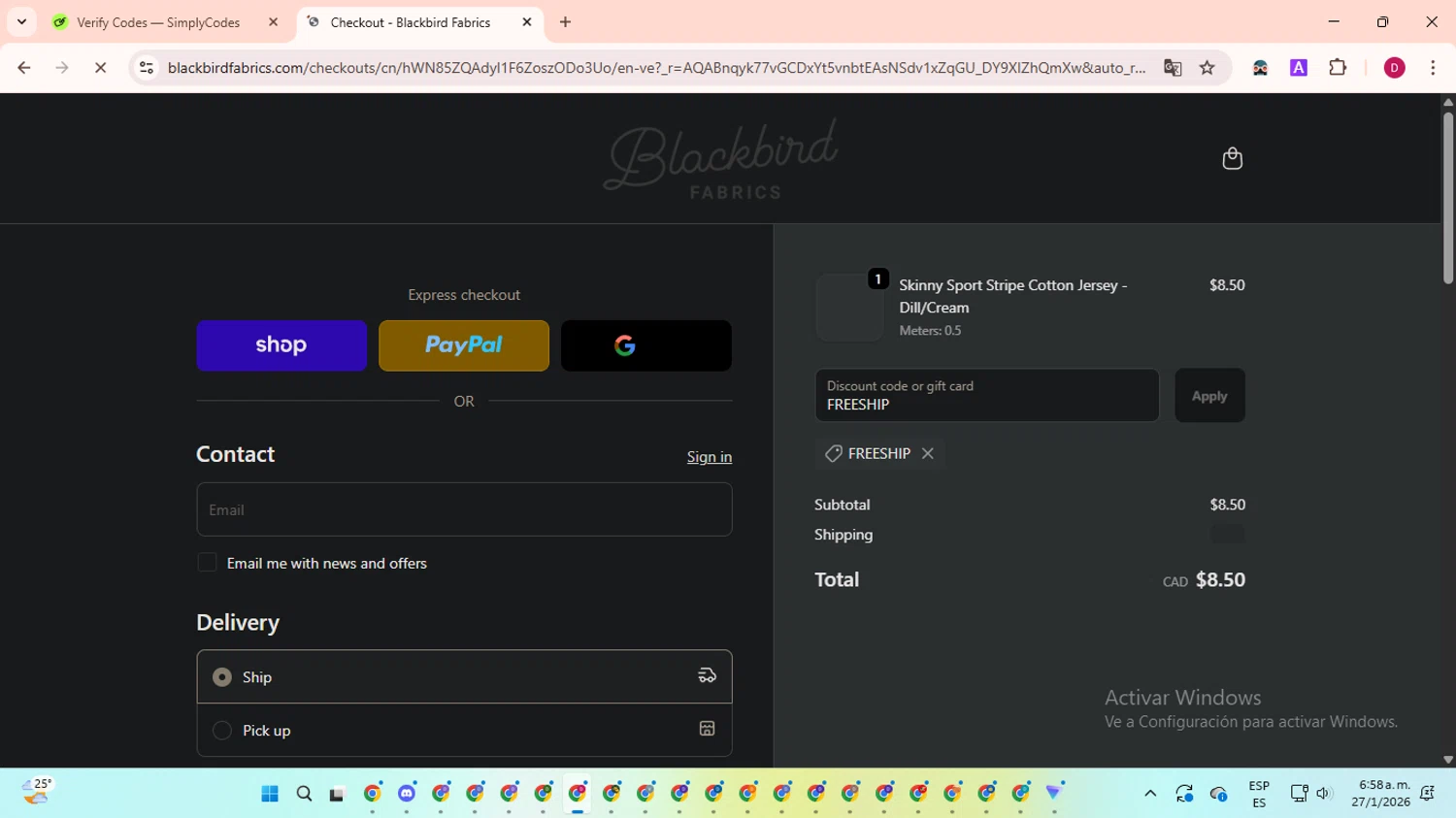Remove the FREESHIP discount tag
Screen dimensions: 1456x818
928,453
